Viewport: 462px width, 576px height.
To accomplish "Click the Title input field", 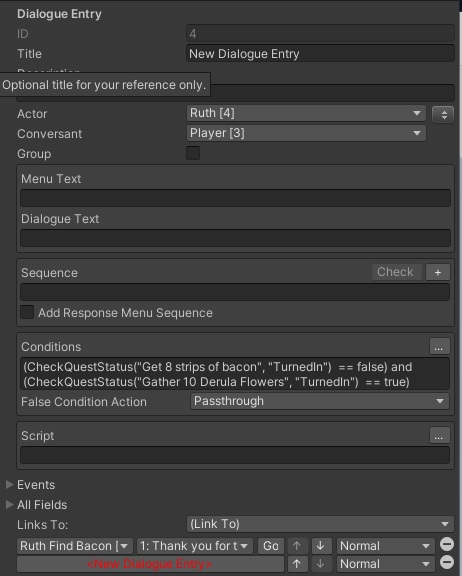I will [320, 54].
